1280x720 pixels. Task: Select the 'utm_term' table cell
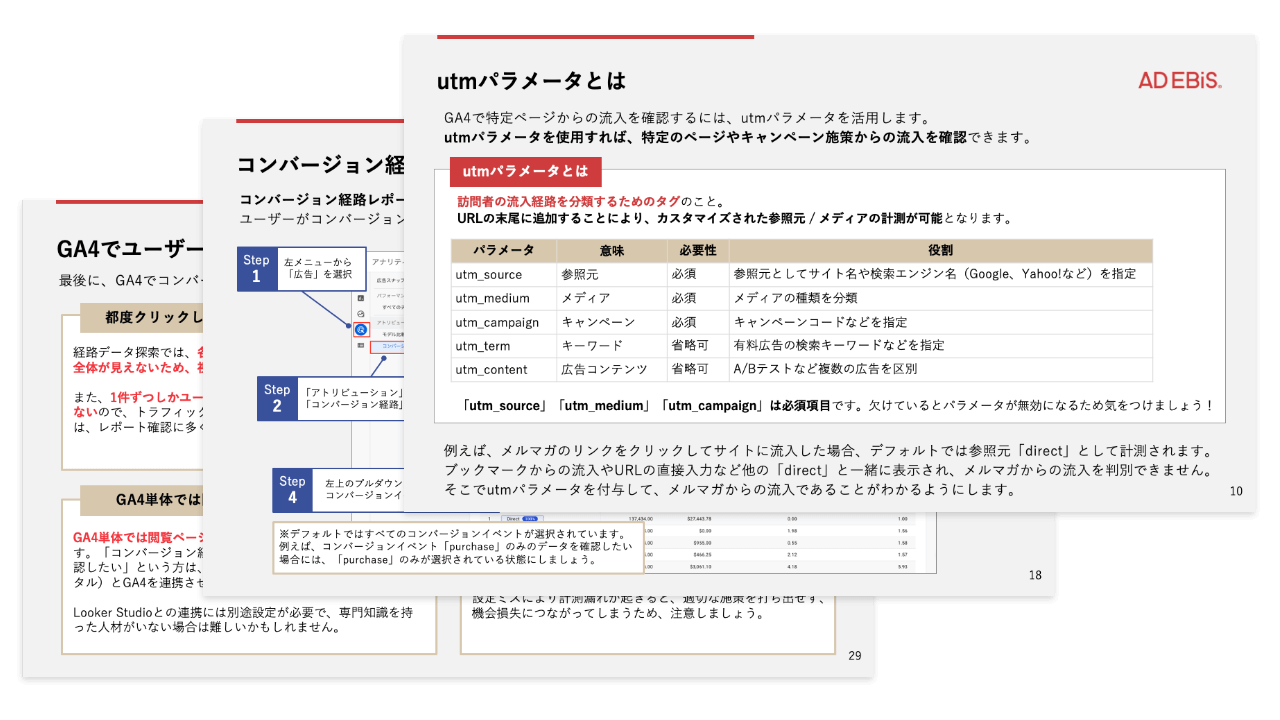tap(503, 346)
